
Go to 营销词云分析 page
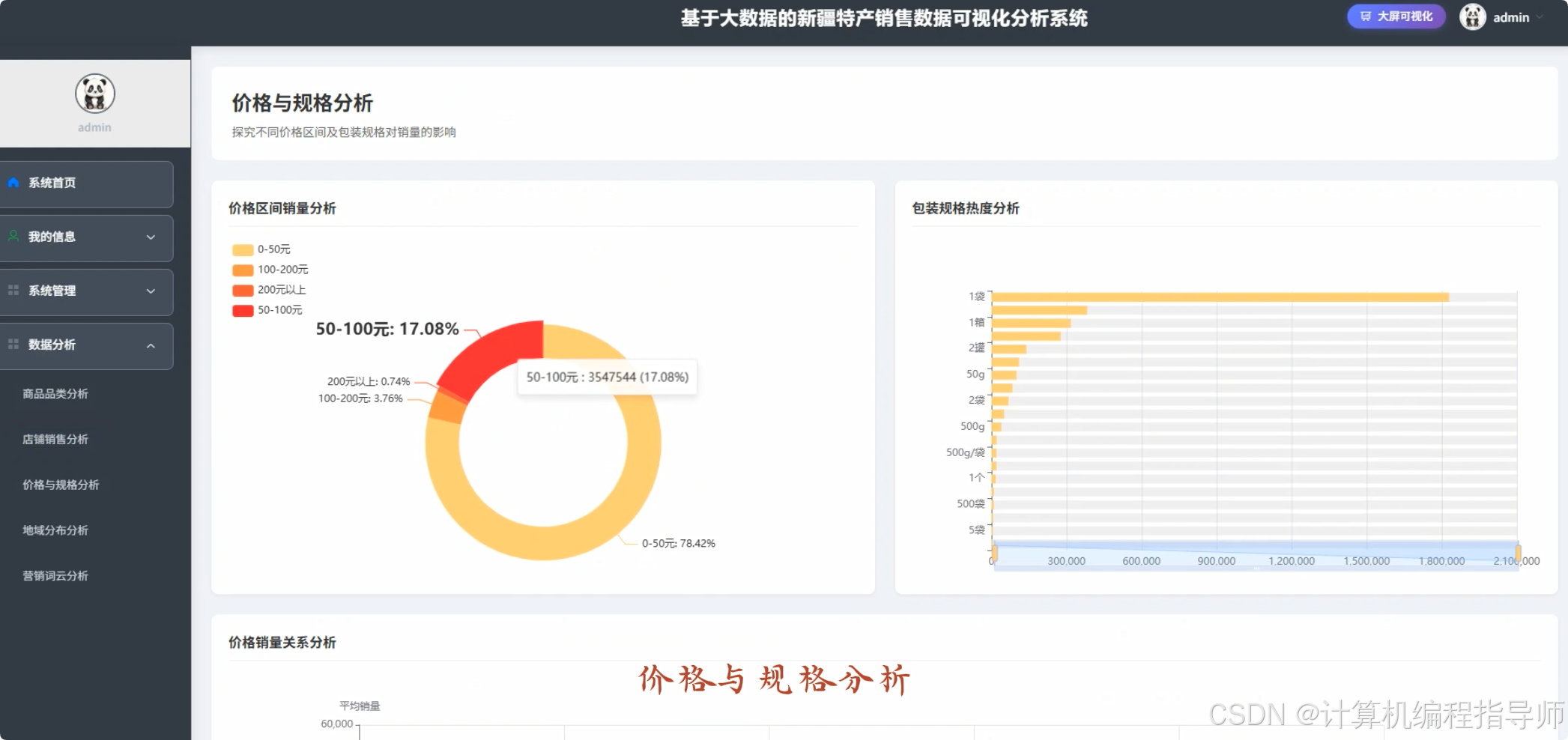pos(55,576)
